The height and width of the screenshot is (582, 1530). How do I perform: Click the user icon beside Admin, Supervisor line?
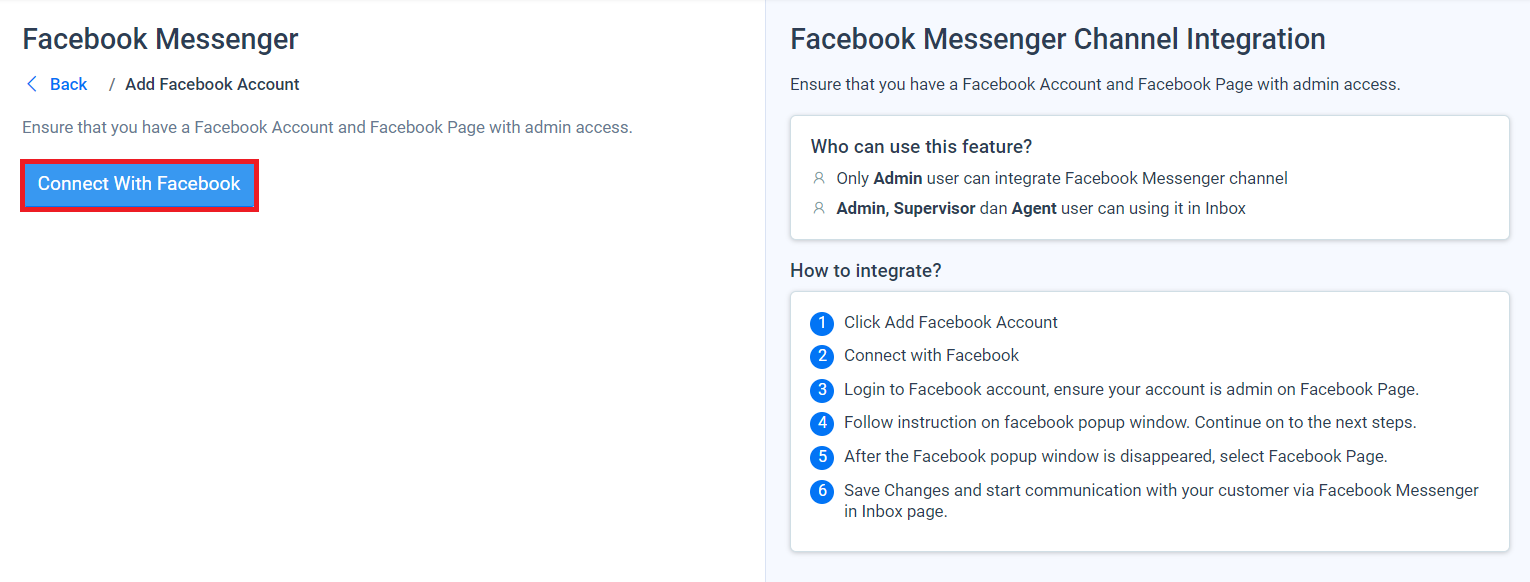click(819, 208)
